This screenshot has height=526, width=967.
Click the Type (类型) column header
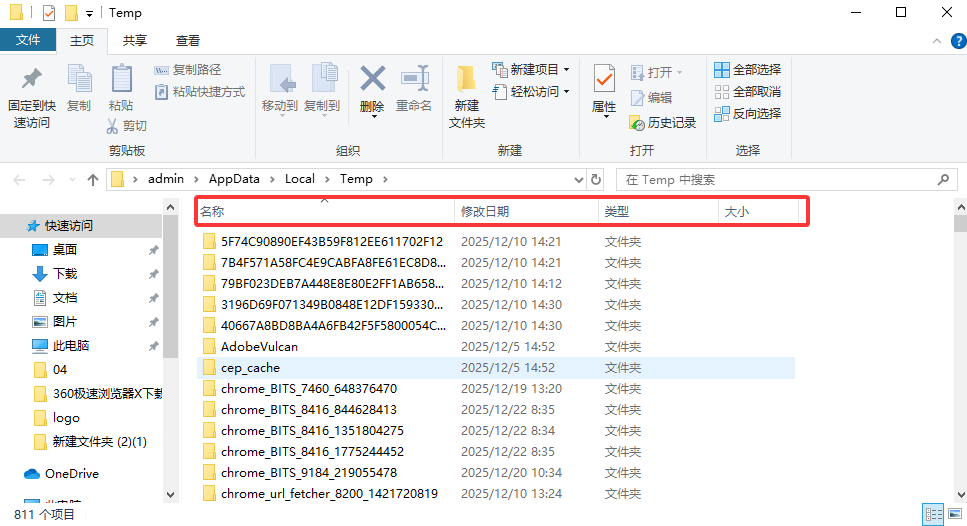coord(658,212)
